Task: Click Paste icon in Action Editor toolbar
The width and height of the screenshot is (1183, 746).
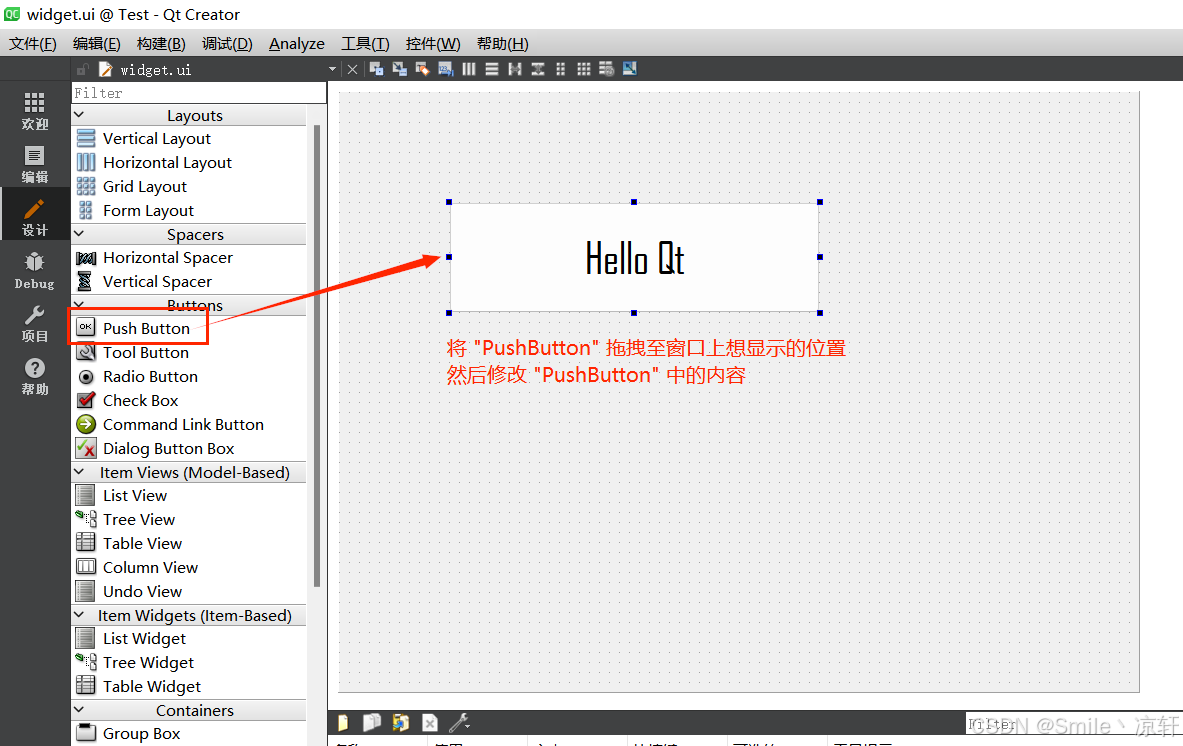Action: pos(401,723)
